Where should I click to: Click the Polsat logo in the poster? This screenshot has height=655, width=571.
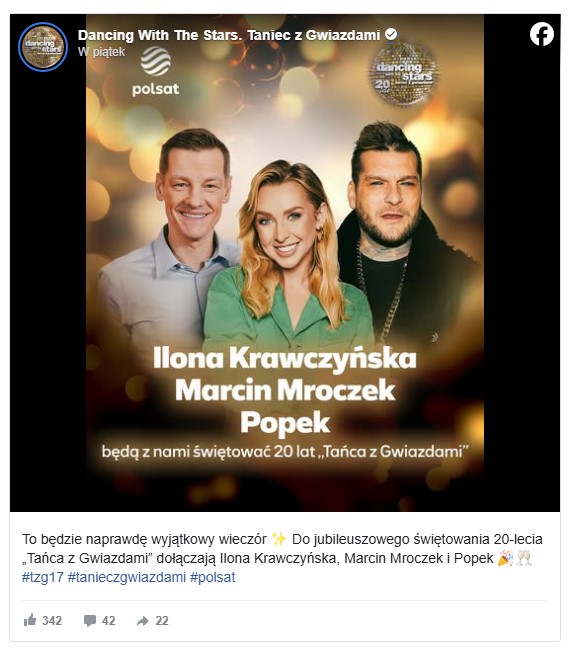click(155, 71)
